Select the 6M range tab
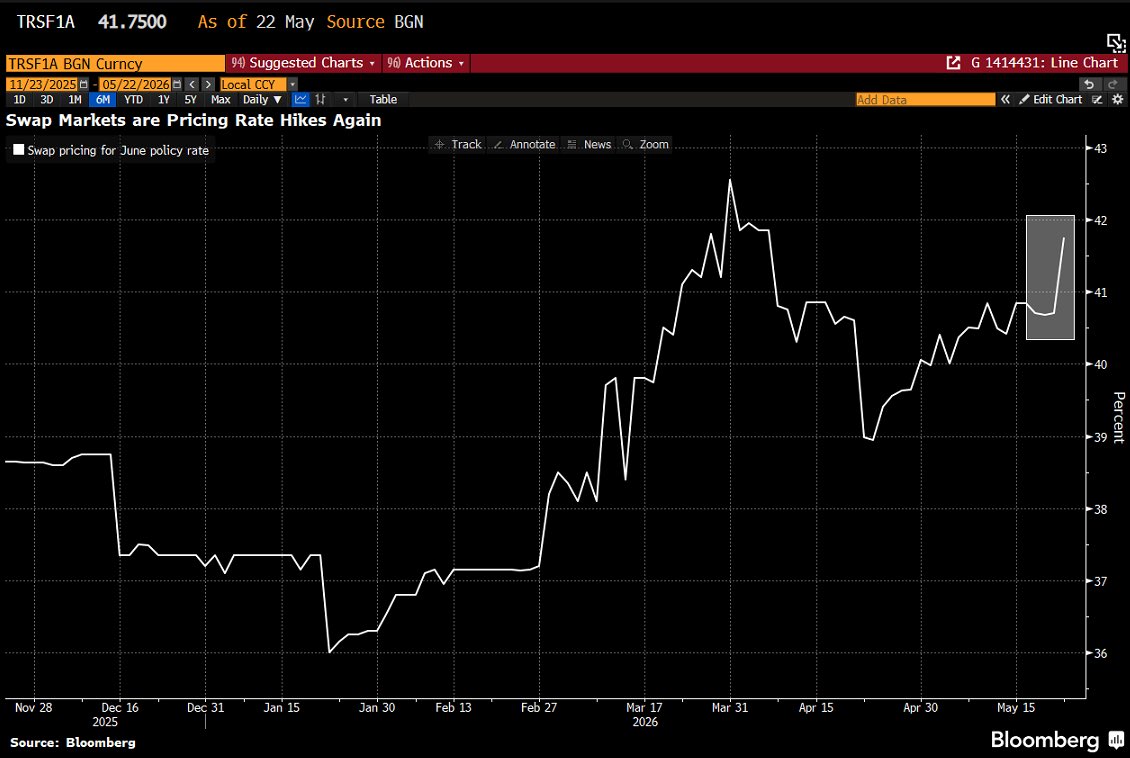 103,99
